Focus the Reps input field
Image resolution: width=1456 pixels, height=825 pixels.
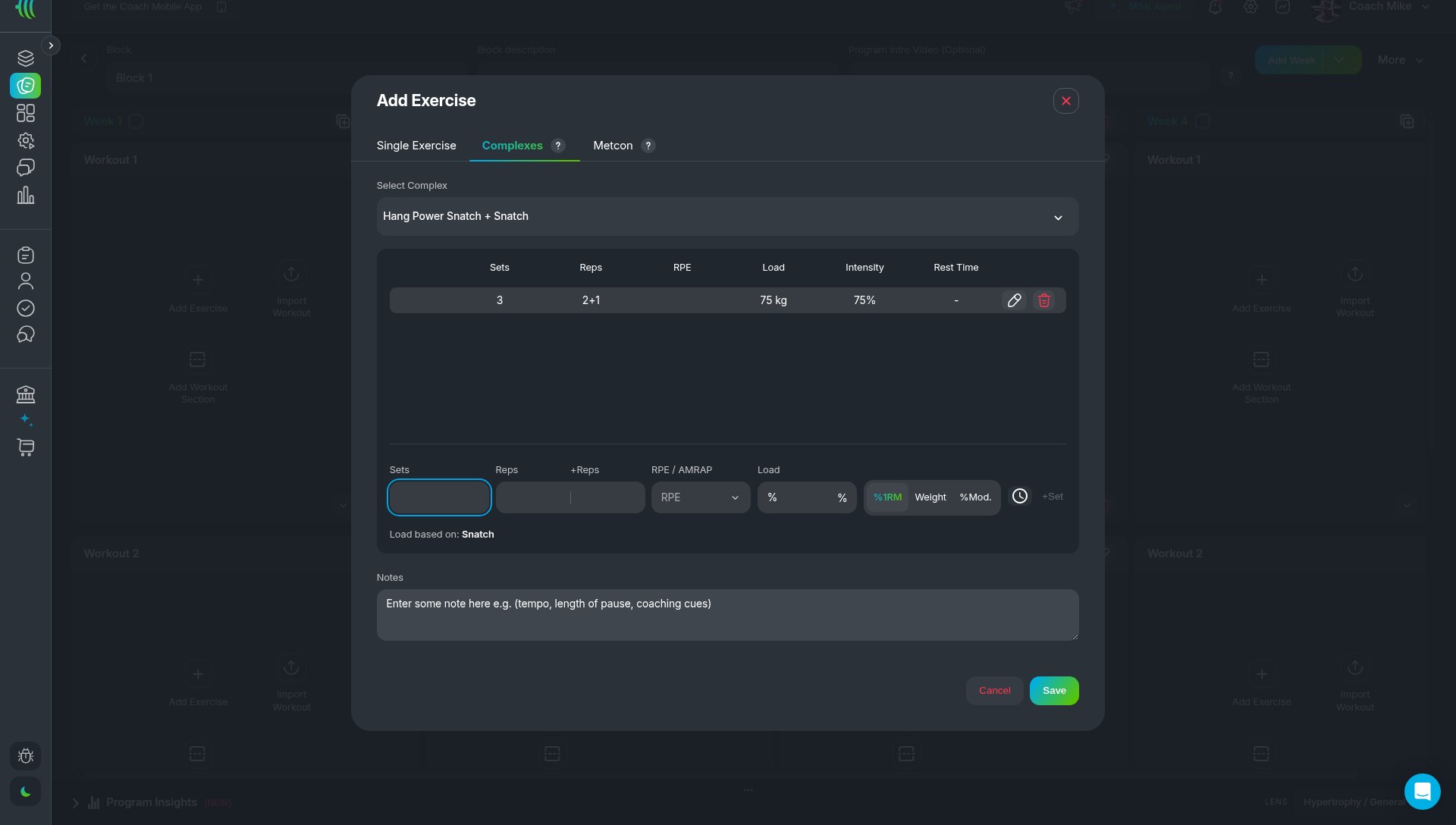click(x=533, y=497)
